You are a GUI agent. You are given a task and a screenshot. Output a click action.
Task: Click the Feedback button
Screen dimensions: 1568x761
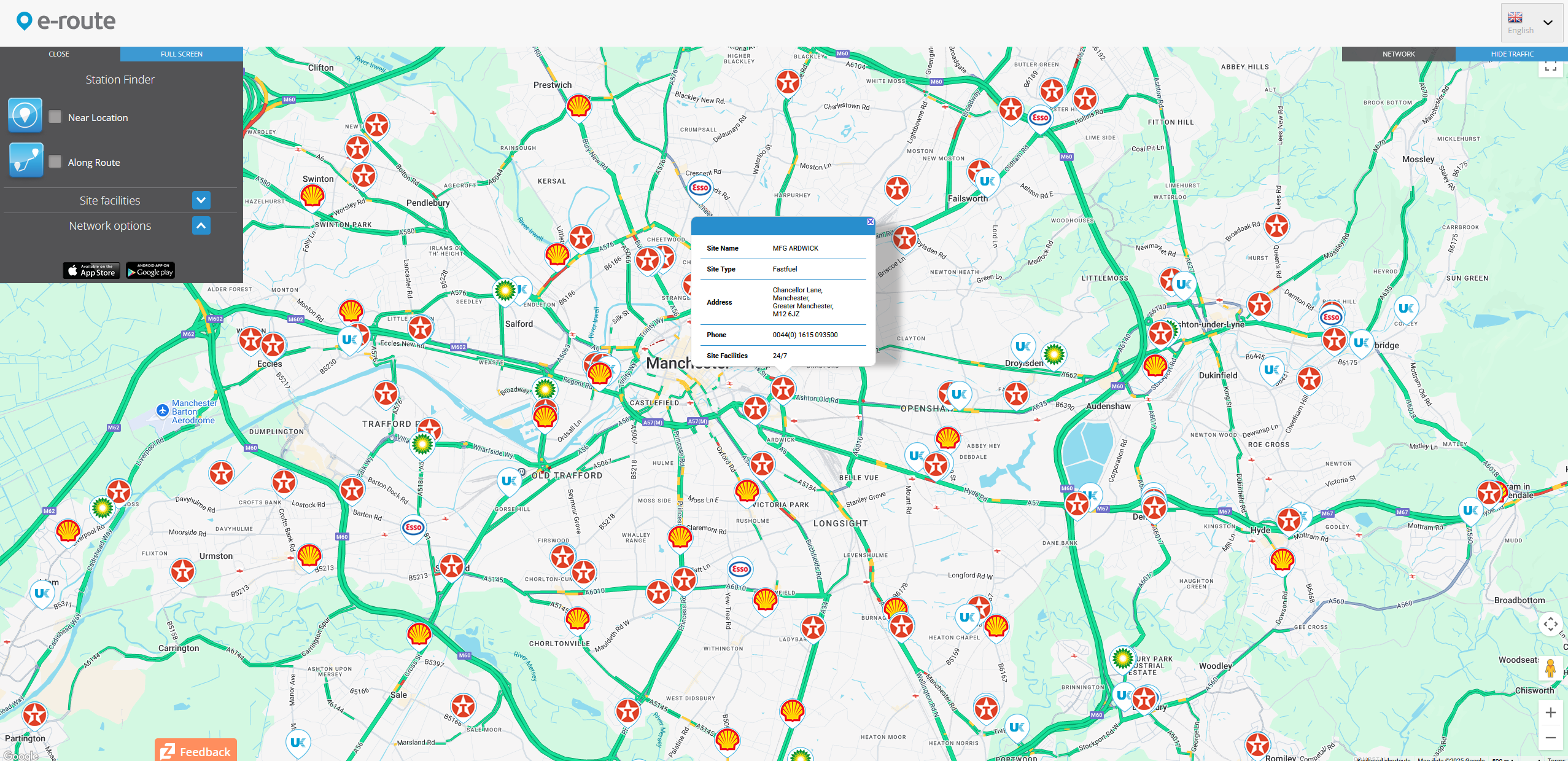[196, 751]
